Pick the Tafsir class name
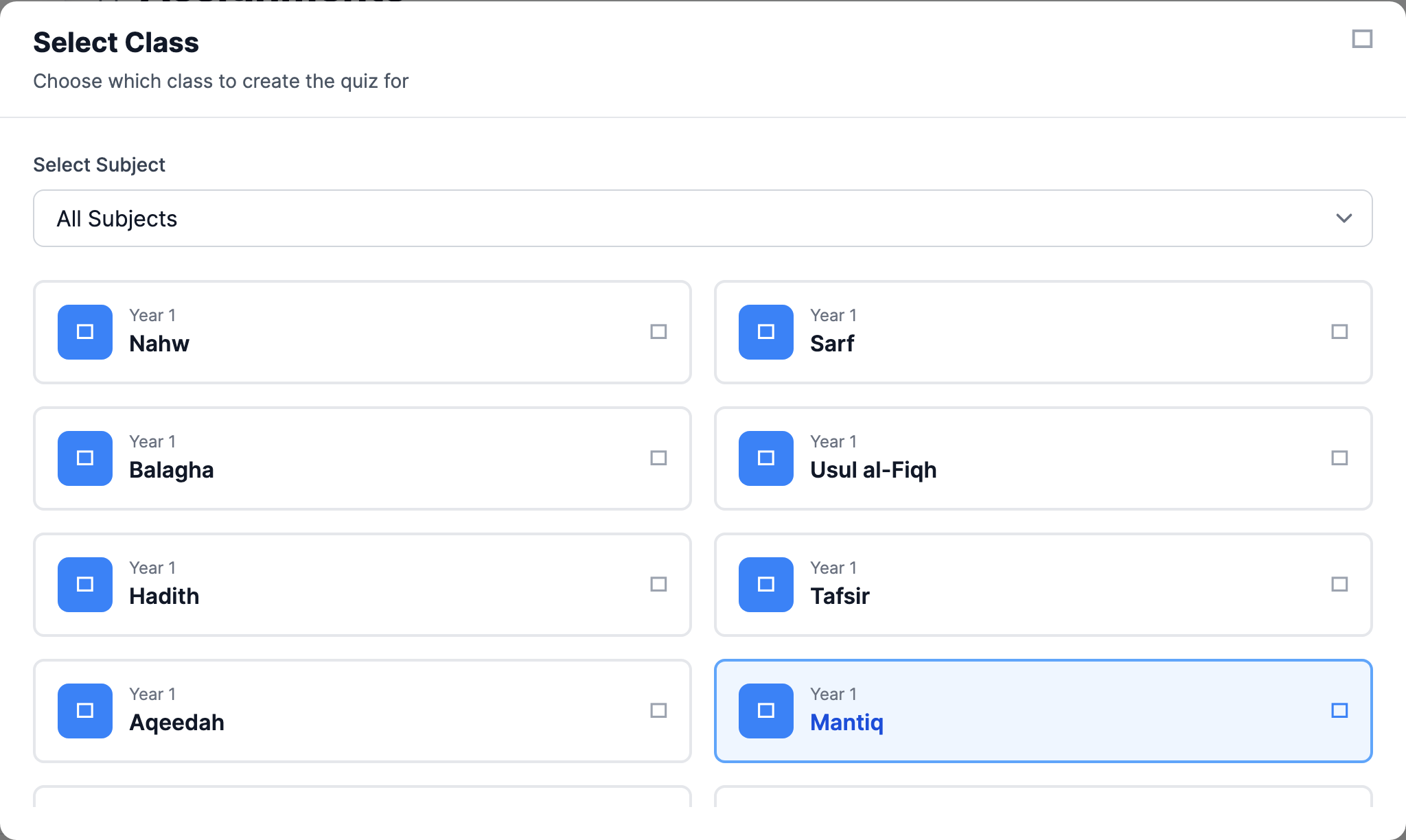 pyautogui.click(x=840, y=596)
